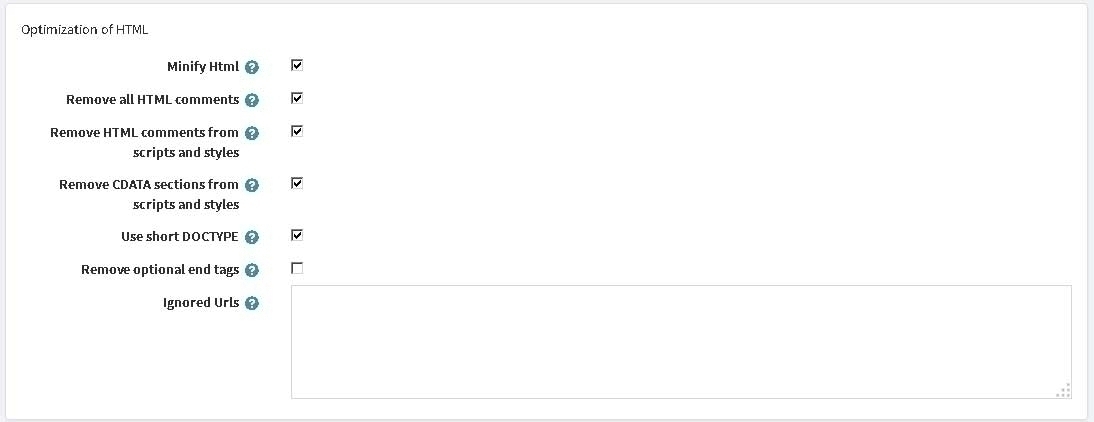
Task: Enable the Remove optional end tags checkbox
Action: pos(297,269)
